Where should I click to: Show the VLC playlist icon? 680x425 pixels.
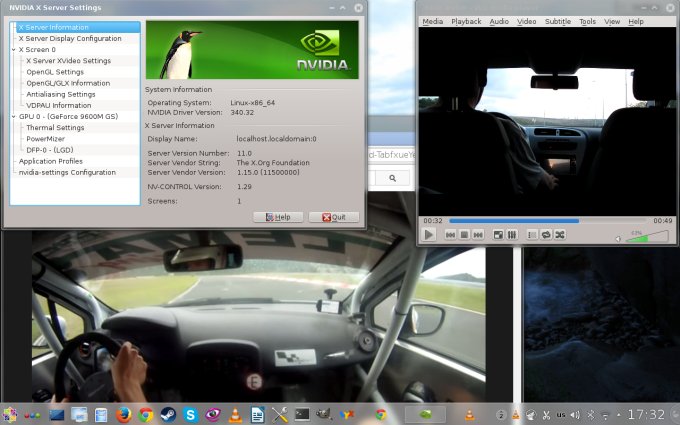[x=532, y=235]
